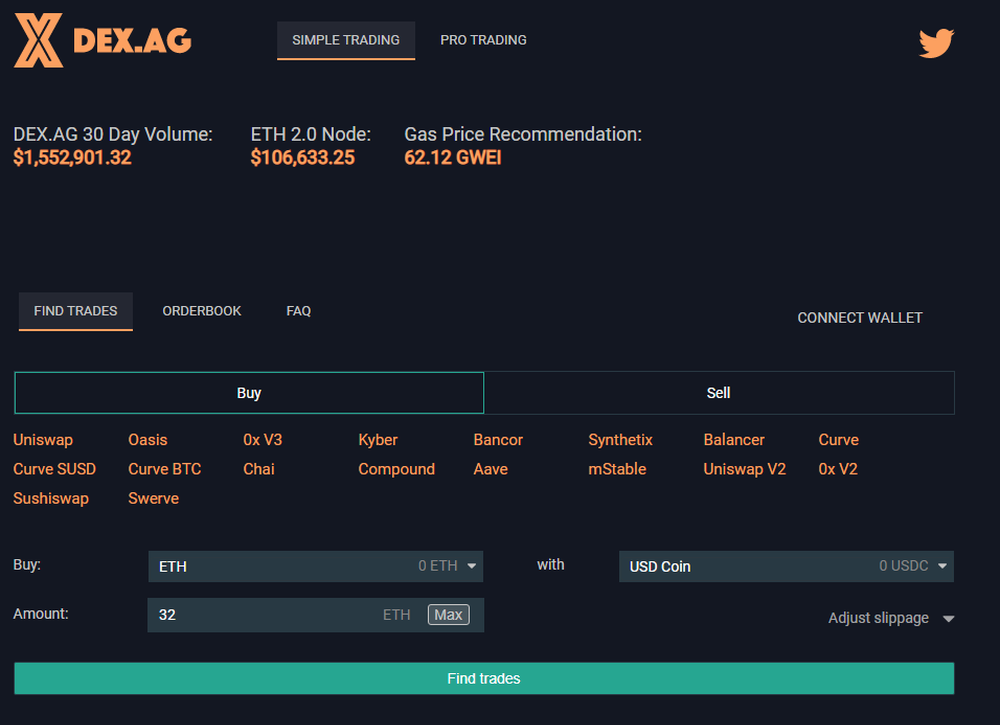Click the Find trades button
Screen dimensions: 1000x725
click(484, 678)
